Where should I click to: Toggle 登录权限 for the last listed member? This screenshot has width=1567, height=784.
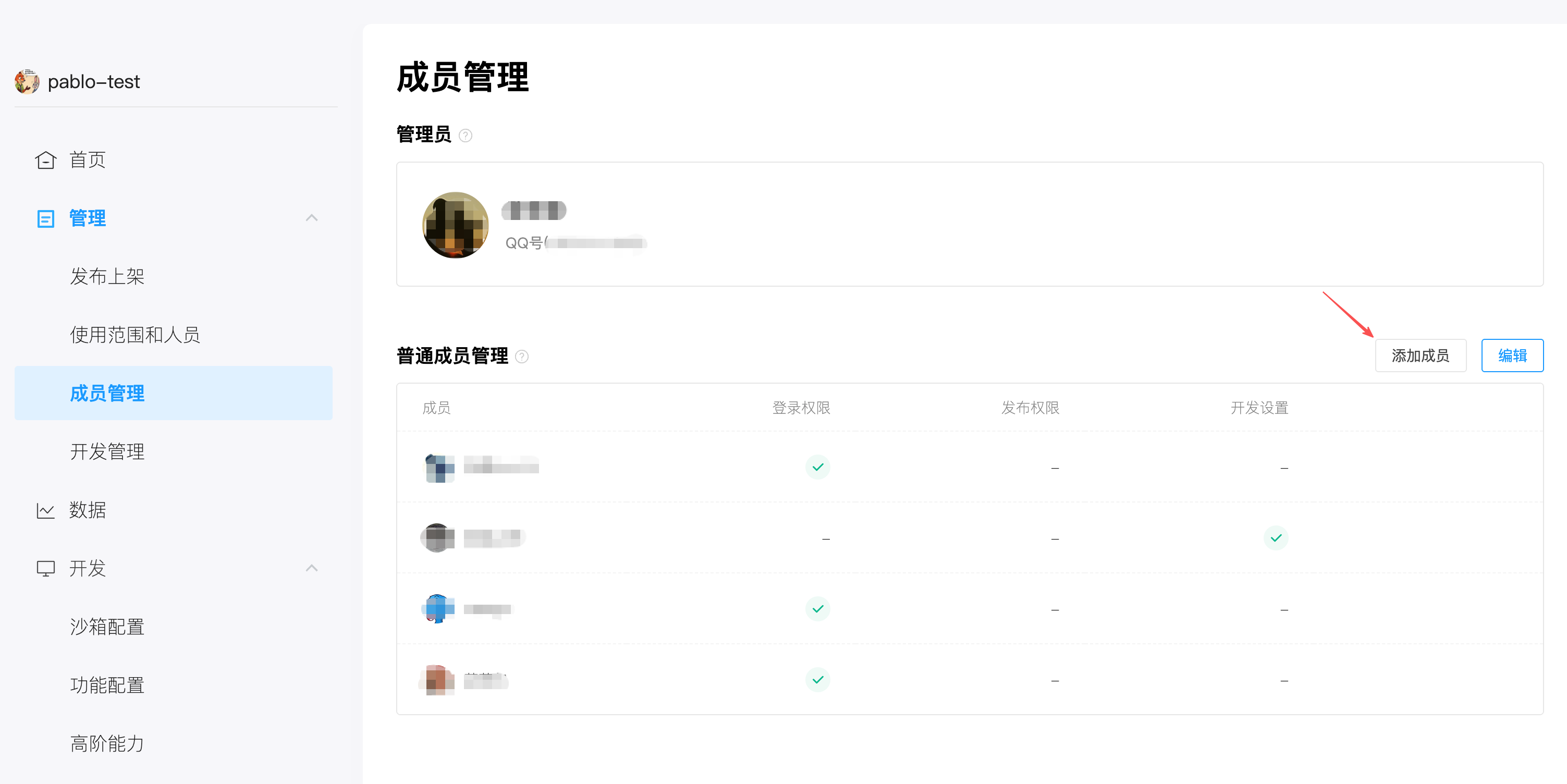(x=818, y=679)
